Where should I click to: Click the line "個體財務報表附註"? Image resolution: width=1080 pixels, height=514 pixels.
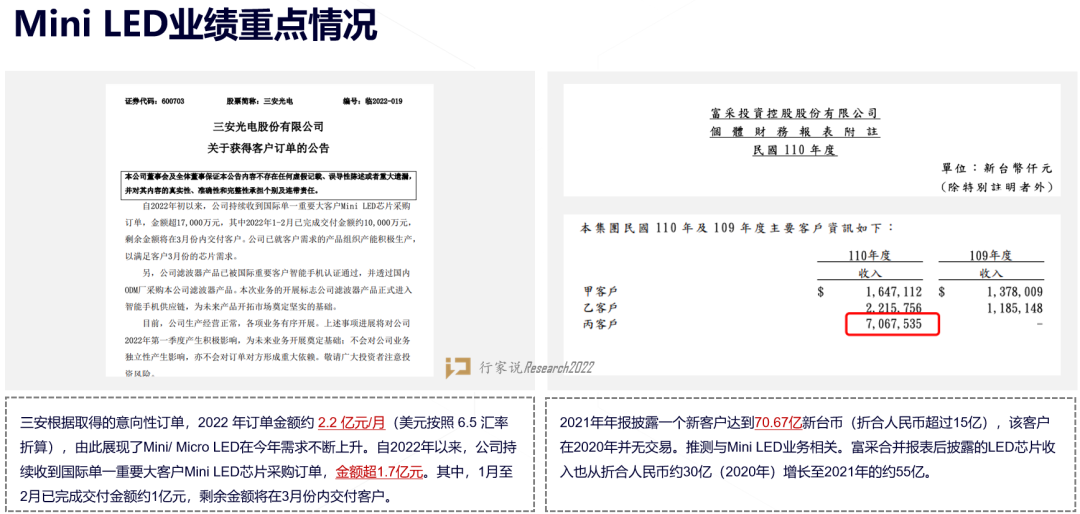click(793, 132)
